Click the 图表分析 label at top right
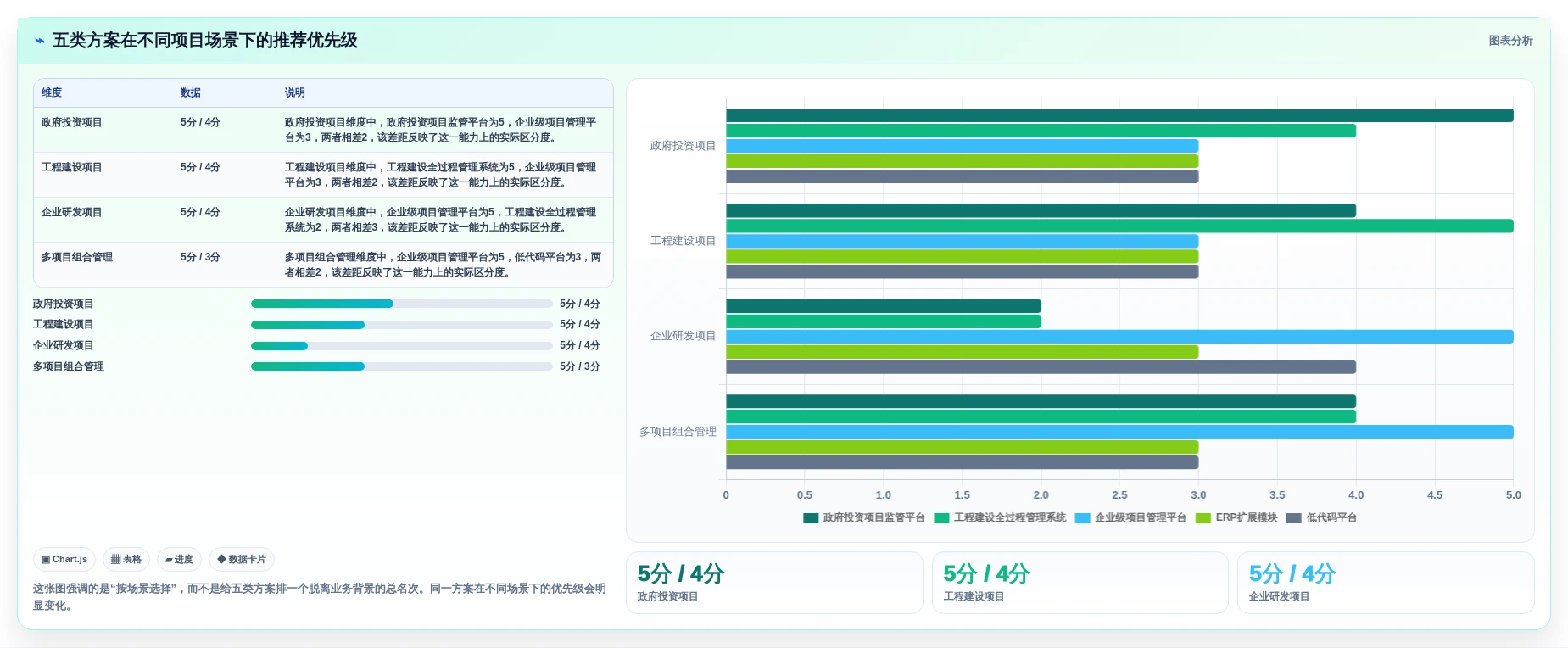 click(1510, 41)
